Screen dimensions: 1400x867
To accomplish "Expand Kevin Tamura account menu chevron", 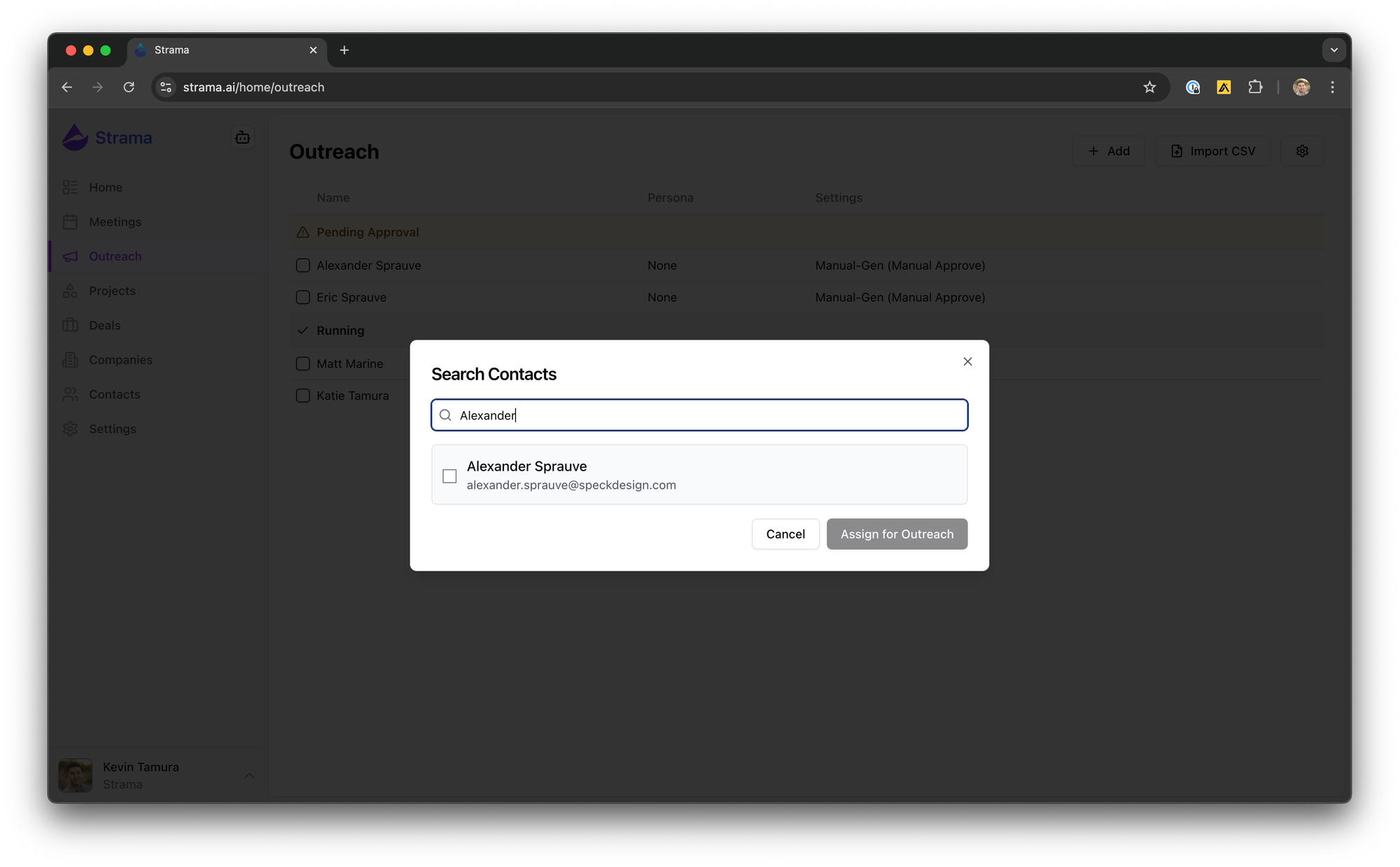I will tap(249, 775).
